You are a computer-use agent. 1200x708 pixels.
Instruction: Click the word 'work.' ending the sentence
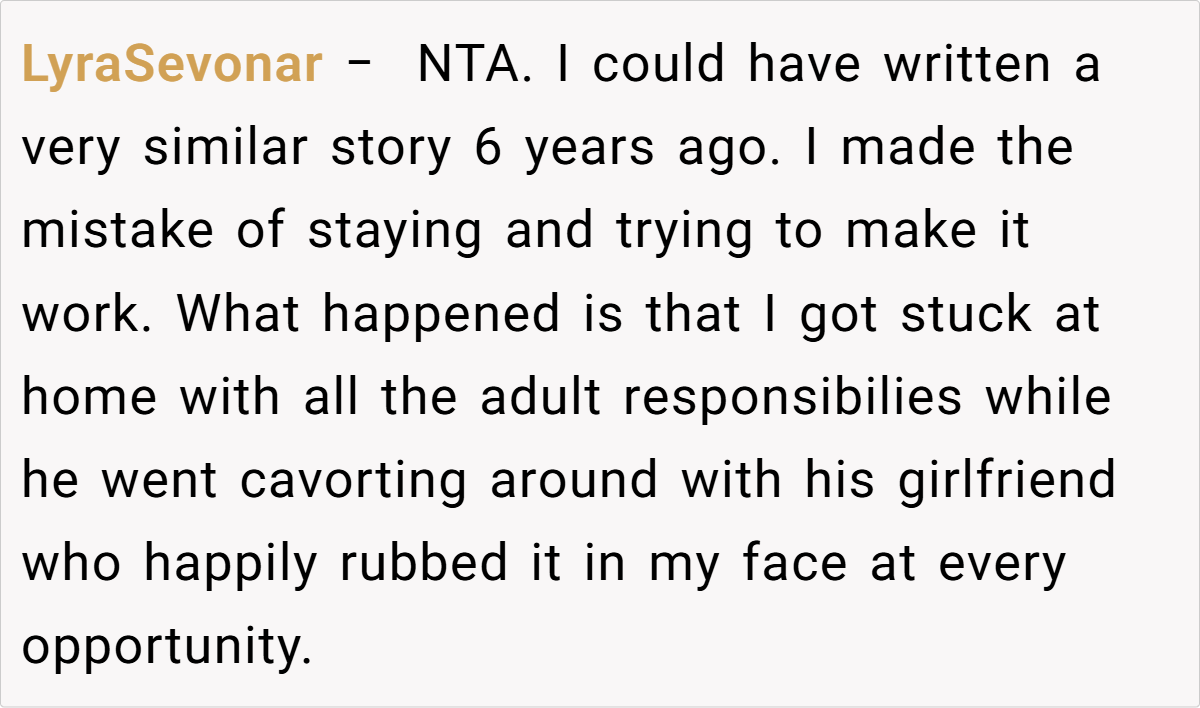88,315
